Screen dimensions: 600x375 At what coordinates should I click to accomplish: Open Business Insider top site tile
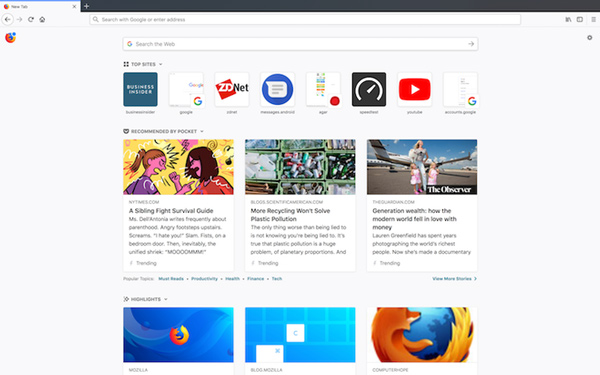(x=140, y=89)
